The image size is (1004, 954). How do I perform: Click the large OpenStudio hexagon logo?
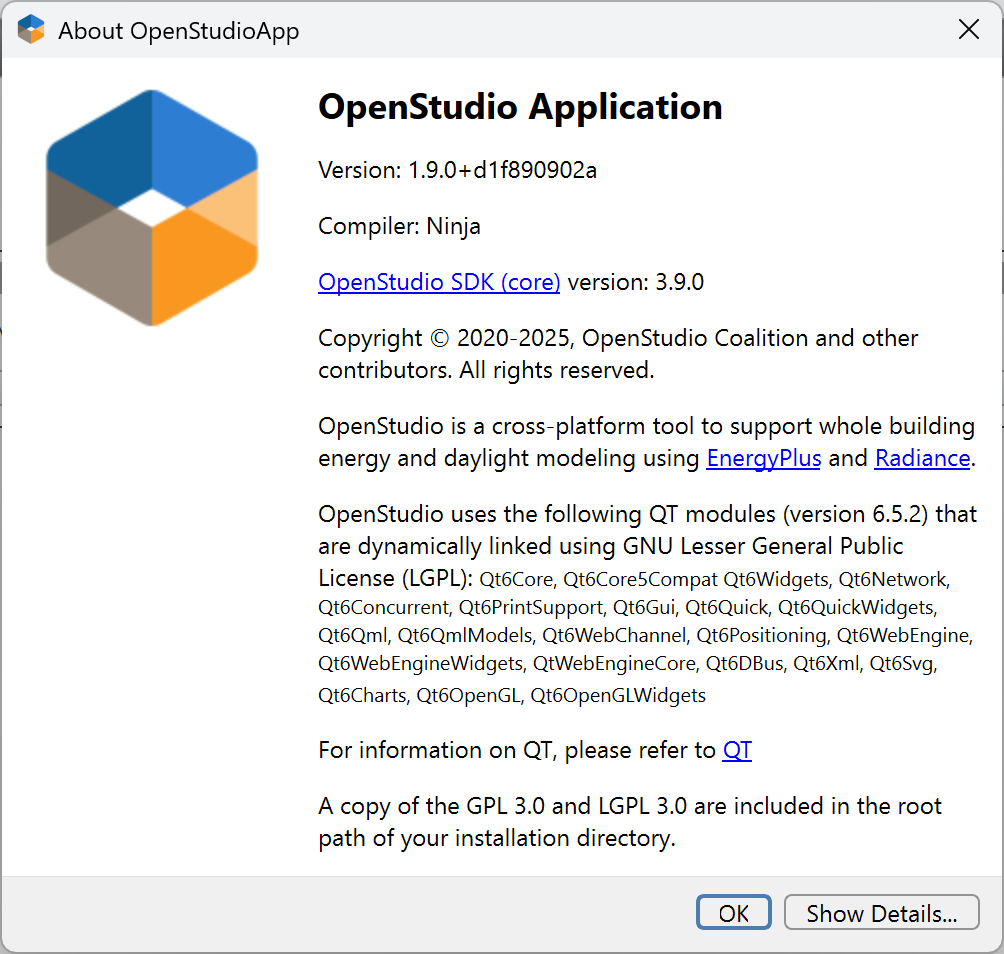point(152,207)
